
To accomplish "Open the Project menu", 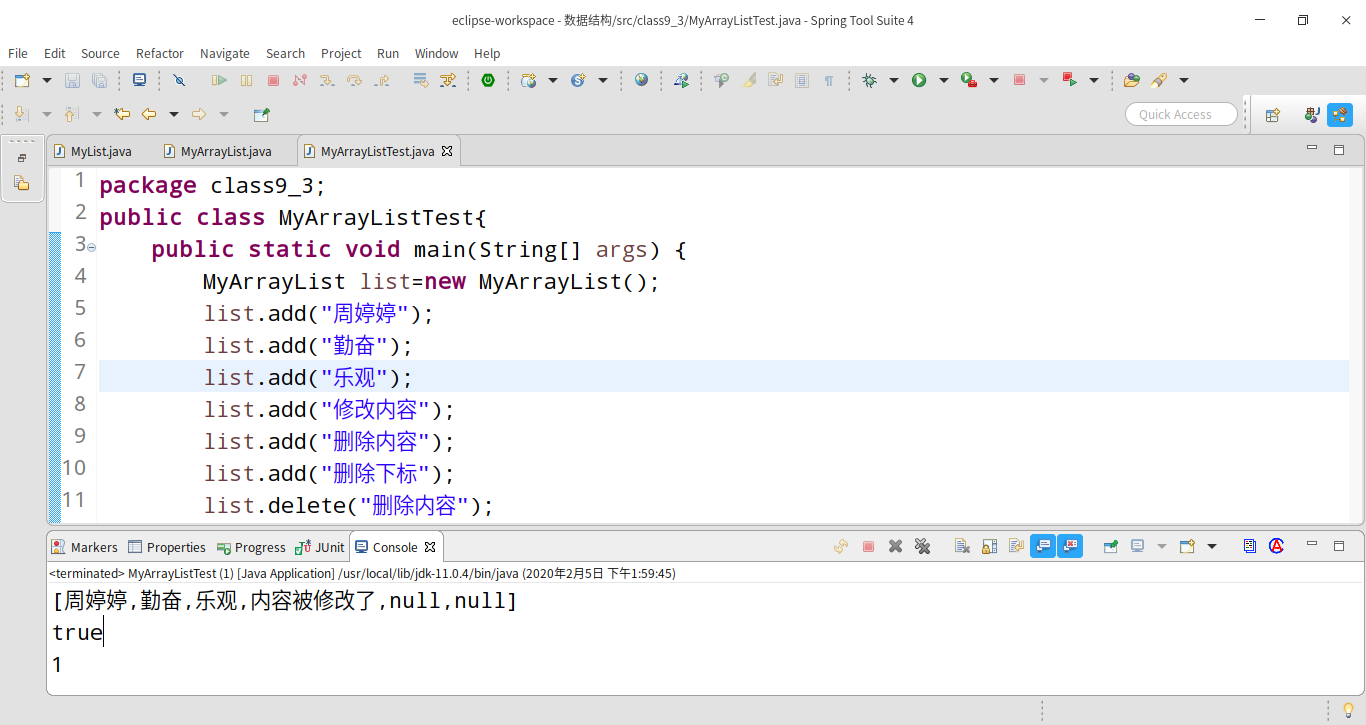I will coord(341,53).
